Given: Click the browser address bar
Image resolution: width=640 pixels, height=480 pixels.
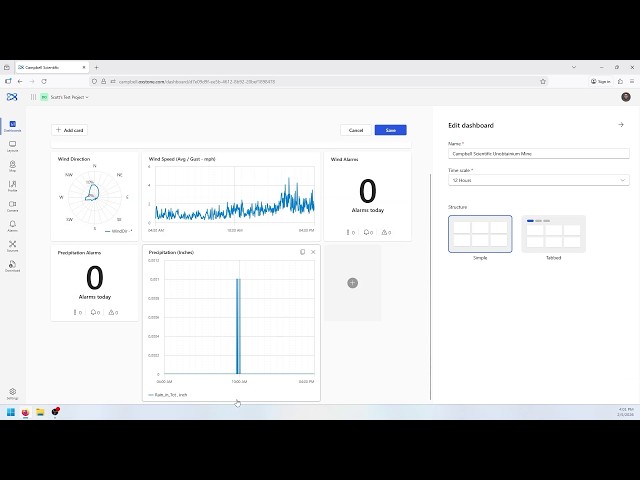Looking at the screenshot, I should pos(318,81).
